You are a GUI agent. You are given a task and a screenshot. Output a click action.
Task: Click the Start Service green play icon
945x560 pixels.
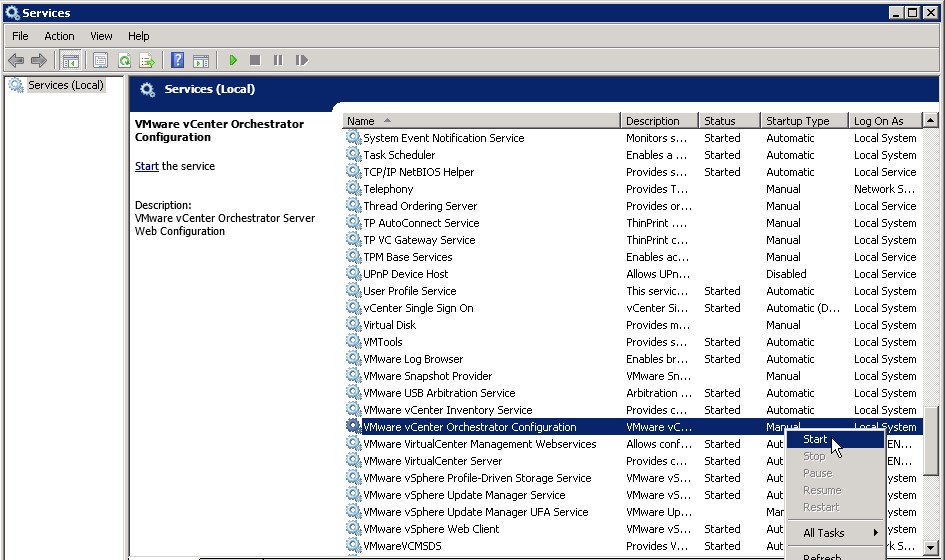pyautogui.click(x=233, y=60)
